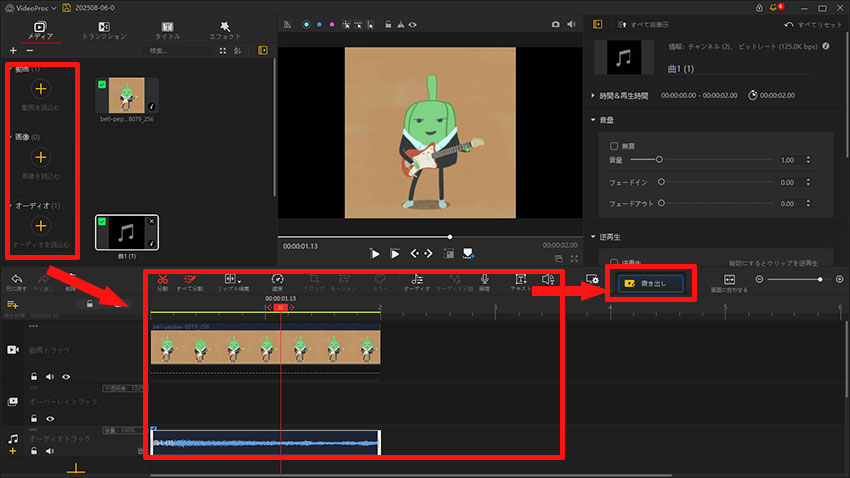Screen dimensions: 850x478
Task: Toggle lock on the 動画トラック video track
Action: point(34,376)
